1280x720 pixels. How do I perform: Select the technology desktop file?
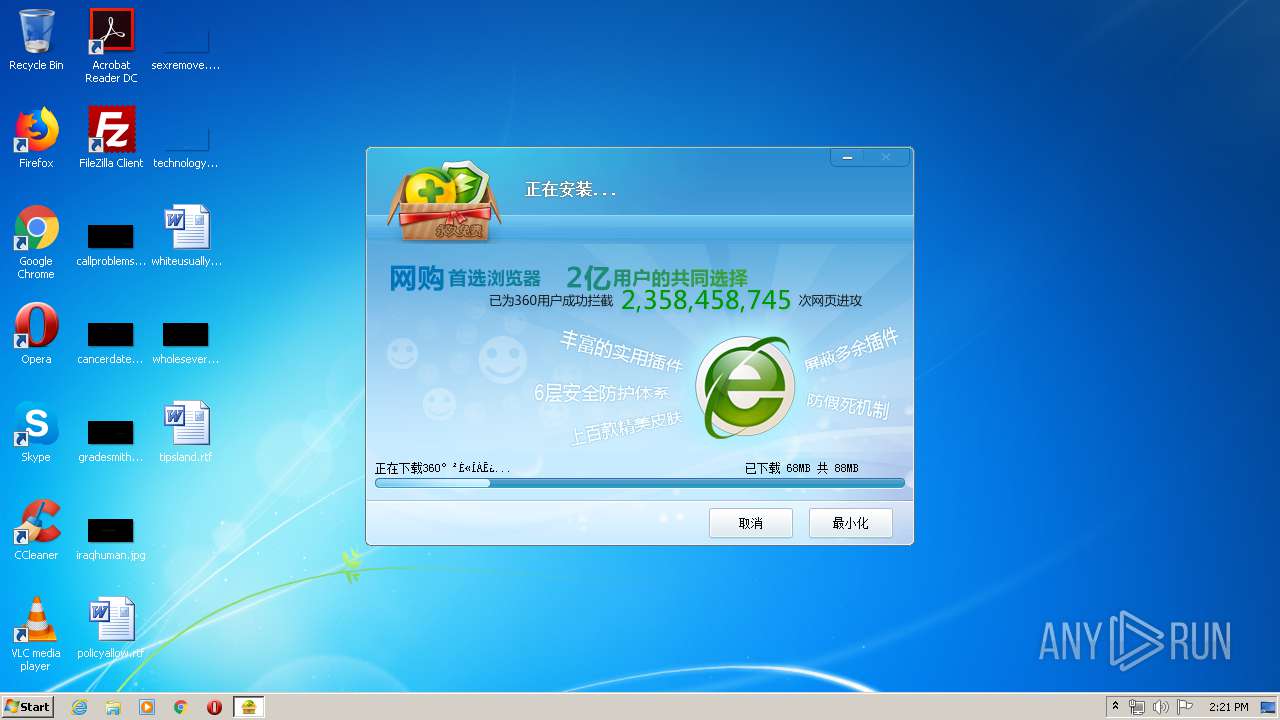[185, 144]
